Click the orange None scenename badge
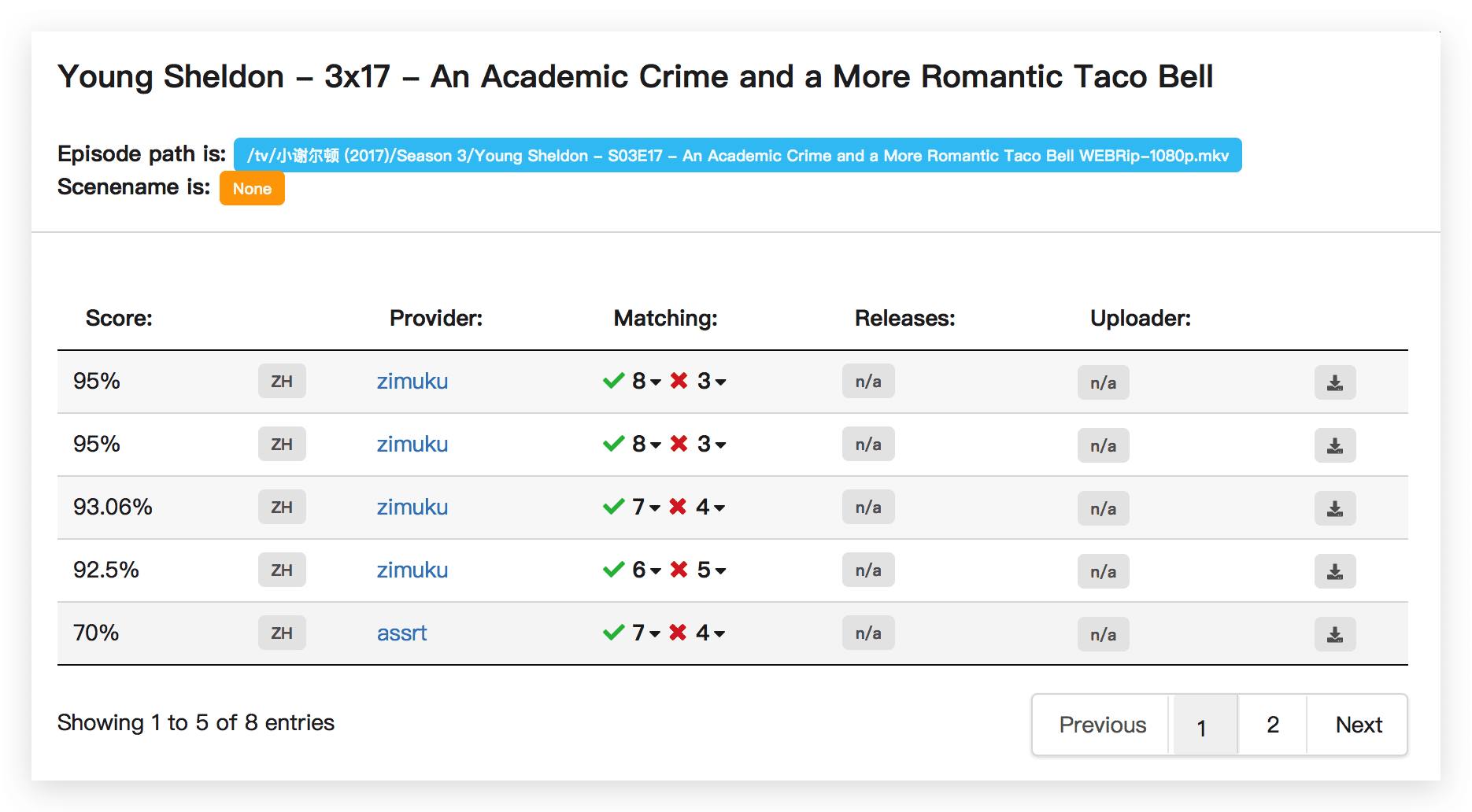The image size is (1472, 812). [x=252, y=189]
